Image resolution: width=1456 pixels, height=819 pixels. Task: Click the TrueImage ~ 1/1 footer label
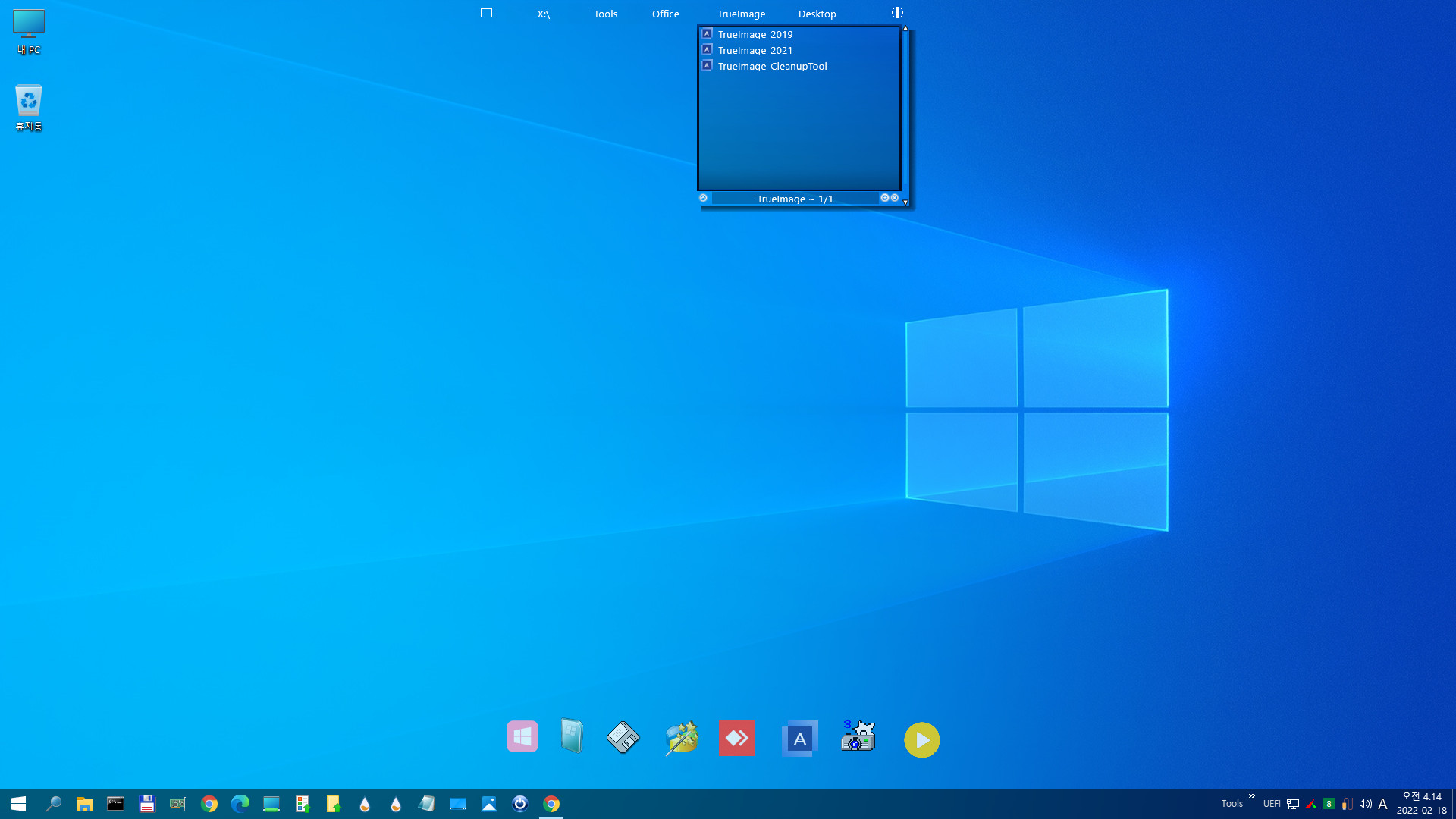[795, 199]
